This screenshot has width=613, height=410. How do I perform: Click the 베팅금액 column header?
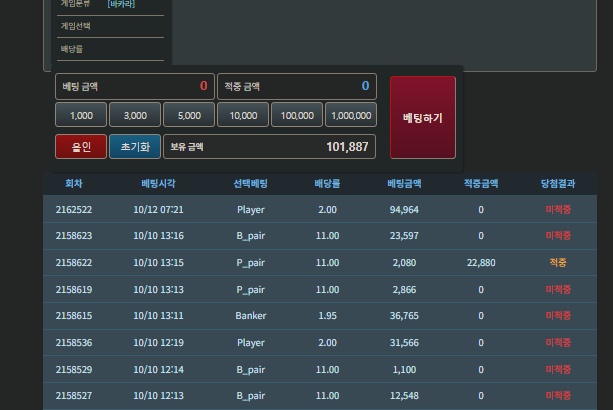(x=404, y=183)
